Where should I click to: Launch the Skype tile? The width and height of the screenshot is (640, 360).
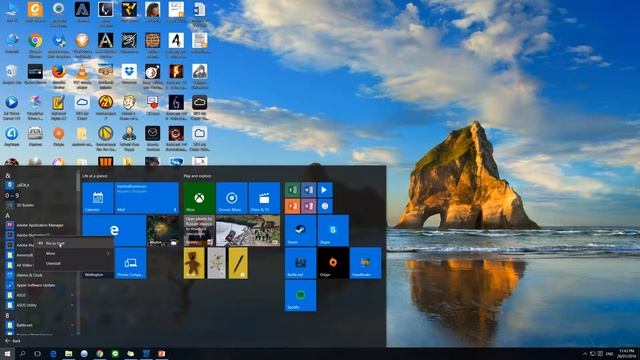click(x=333, y=231)
